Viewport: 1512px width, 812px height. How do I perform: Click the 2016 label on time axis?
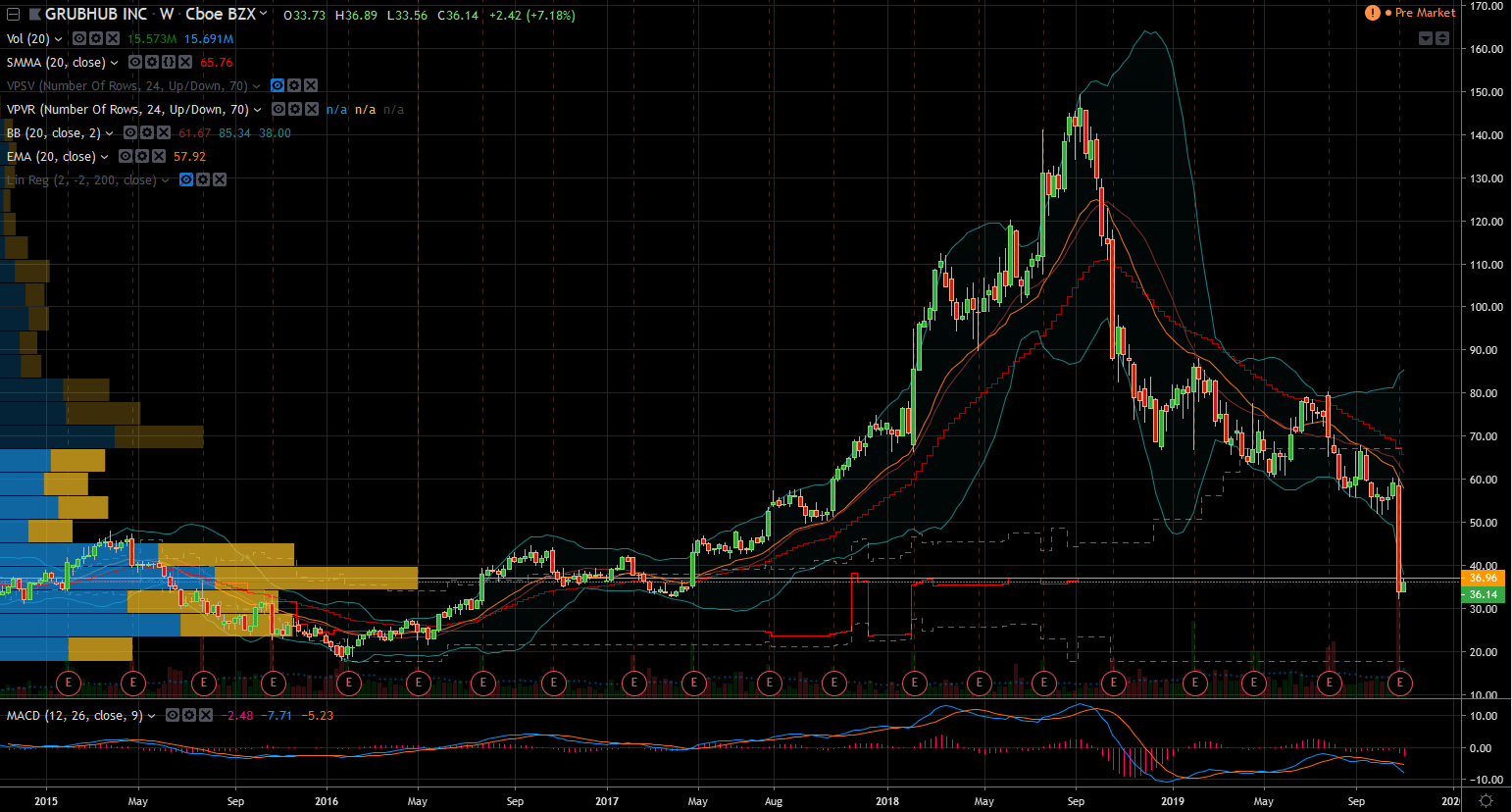pos(327,801)
